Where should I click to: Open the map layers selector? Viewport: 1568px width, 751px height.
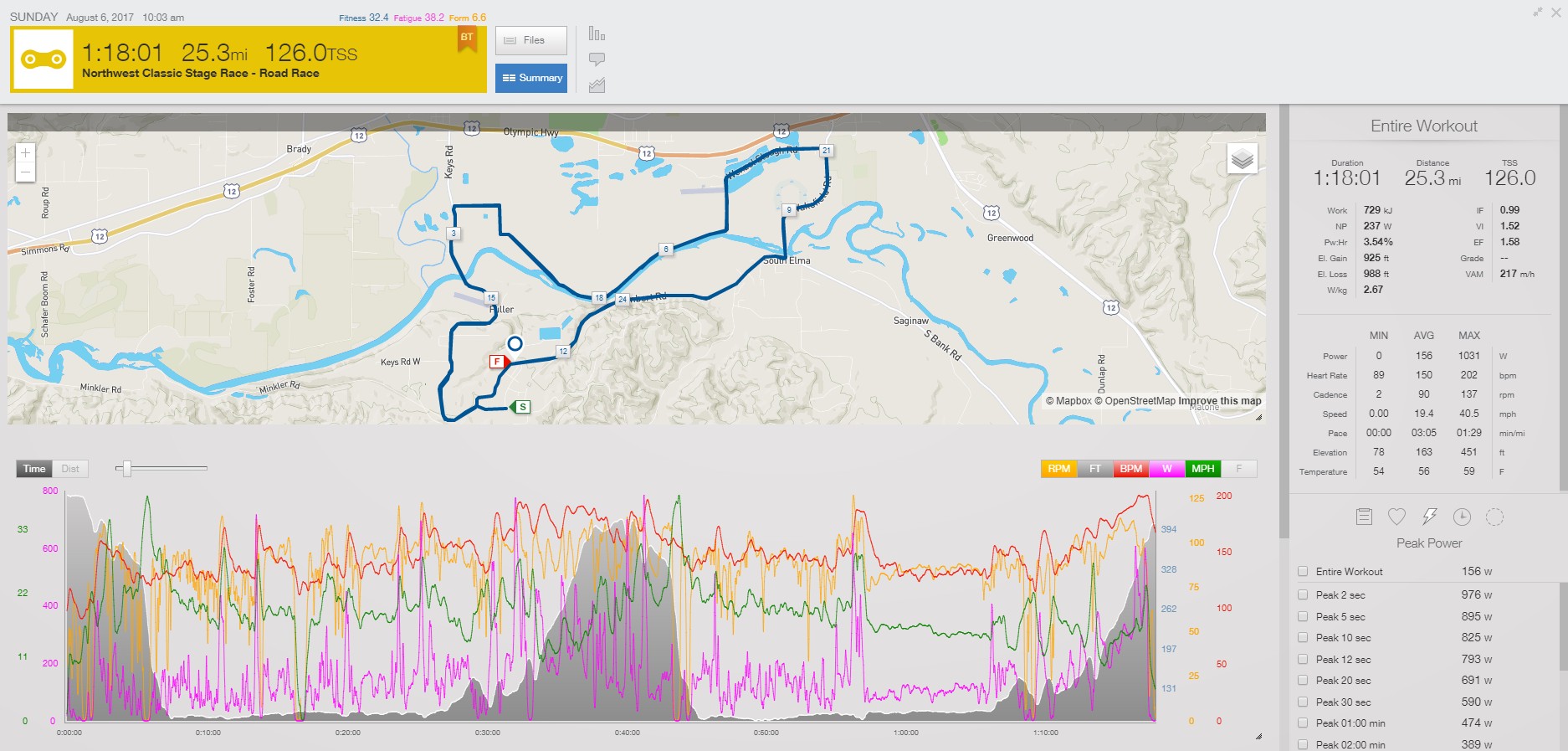1242,159
